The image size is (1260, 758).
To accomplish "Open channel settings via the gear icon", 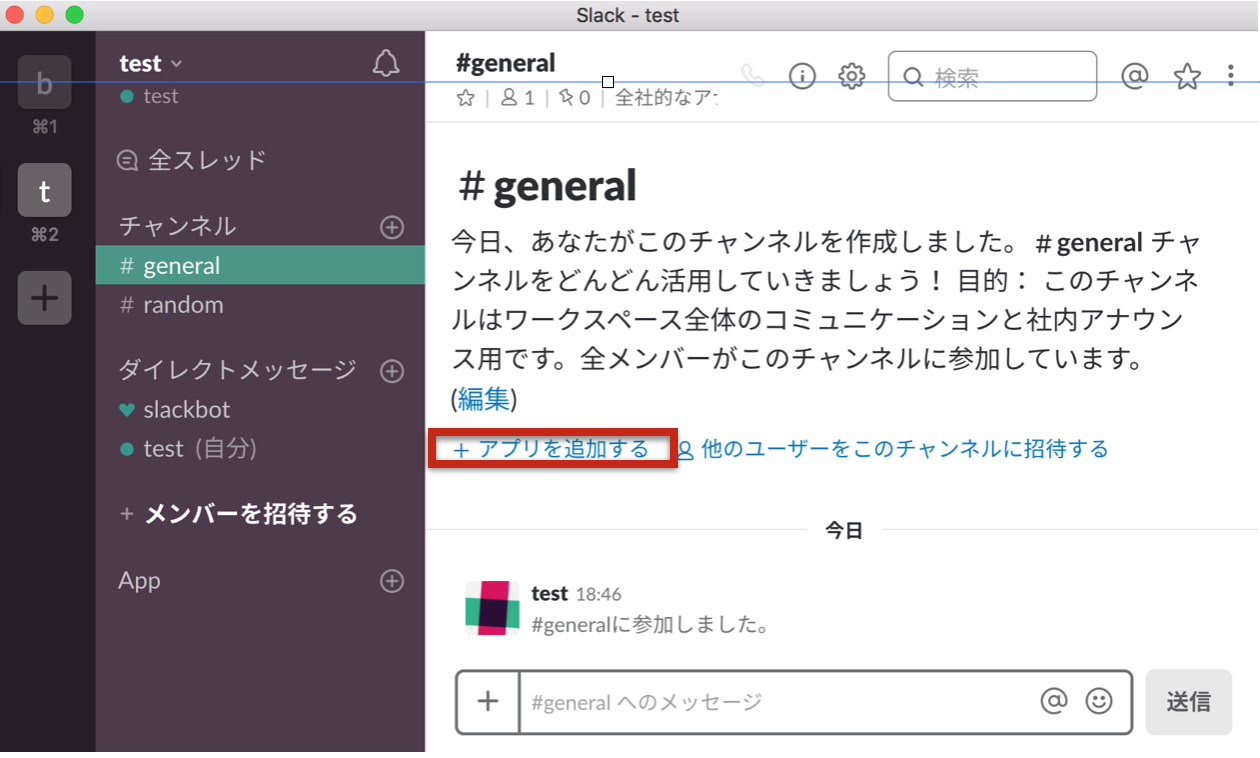I will pos(851,76).
